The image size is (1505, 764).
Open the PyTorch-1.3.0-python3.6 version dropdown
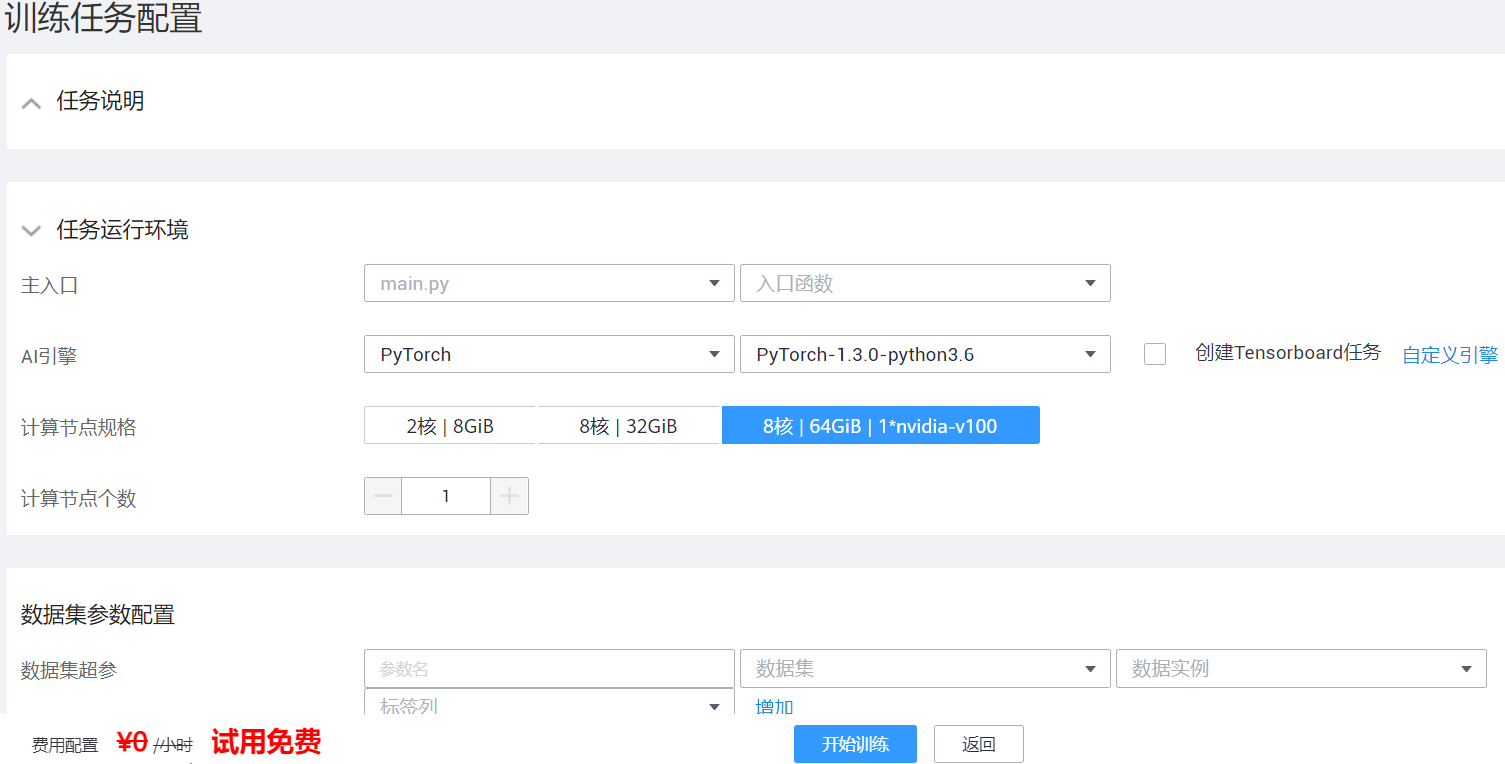[925, 355]
